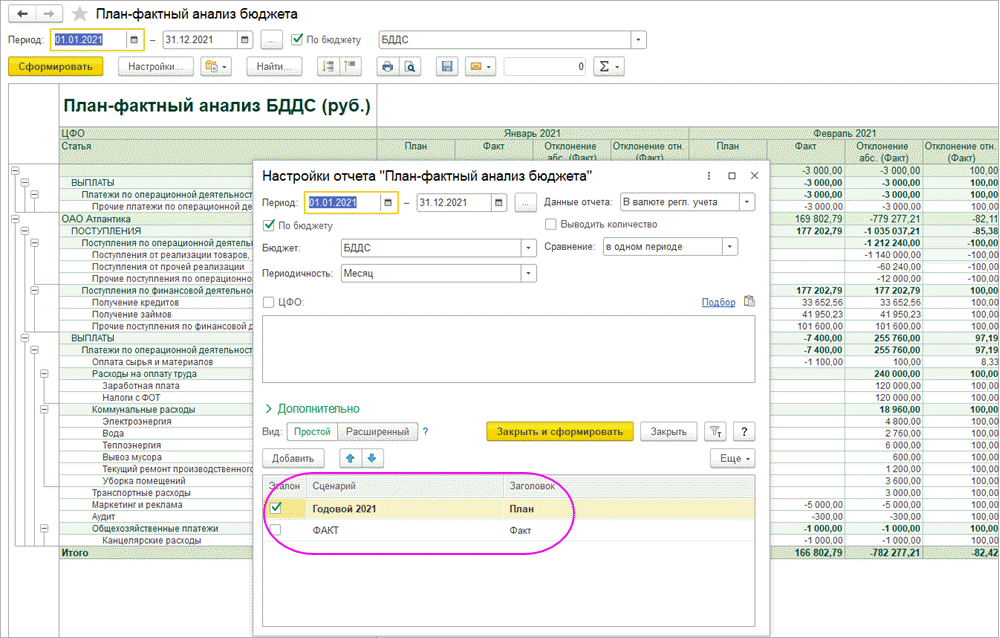1000x638 pixels.
Task: Open the Еще menu
Action: [x=733, y=458]
